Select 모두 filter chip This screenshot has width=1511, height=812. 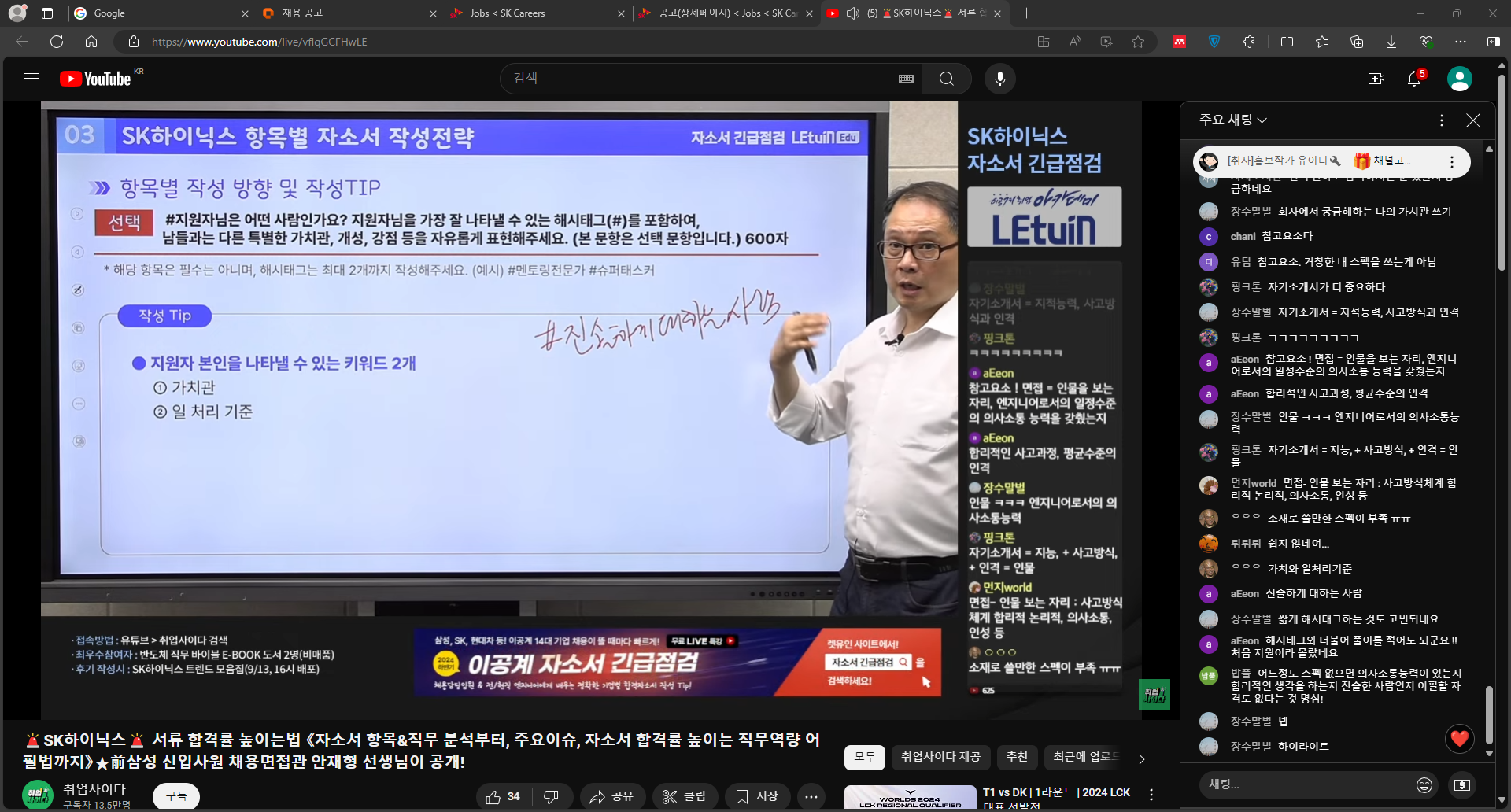click(865, 757)
